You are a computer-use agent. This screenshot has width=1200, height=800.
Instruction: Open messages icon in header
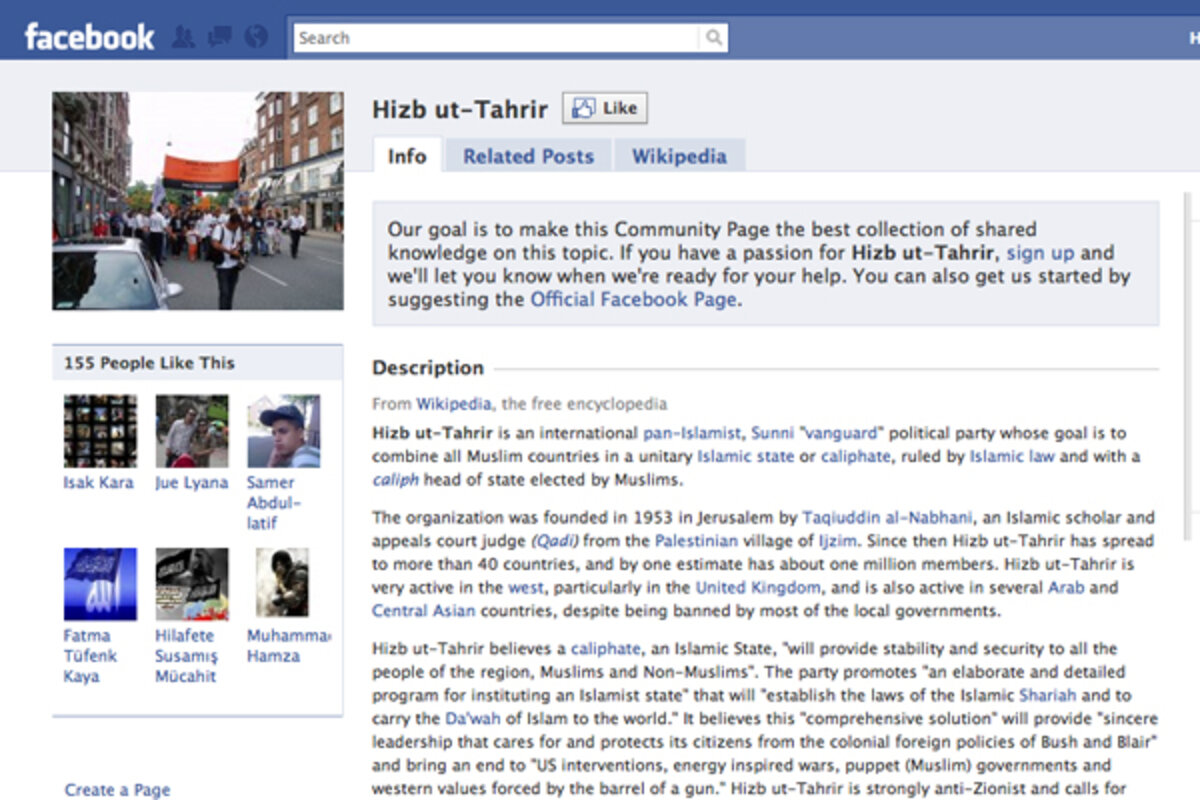(x=219, y=38)
